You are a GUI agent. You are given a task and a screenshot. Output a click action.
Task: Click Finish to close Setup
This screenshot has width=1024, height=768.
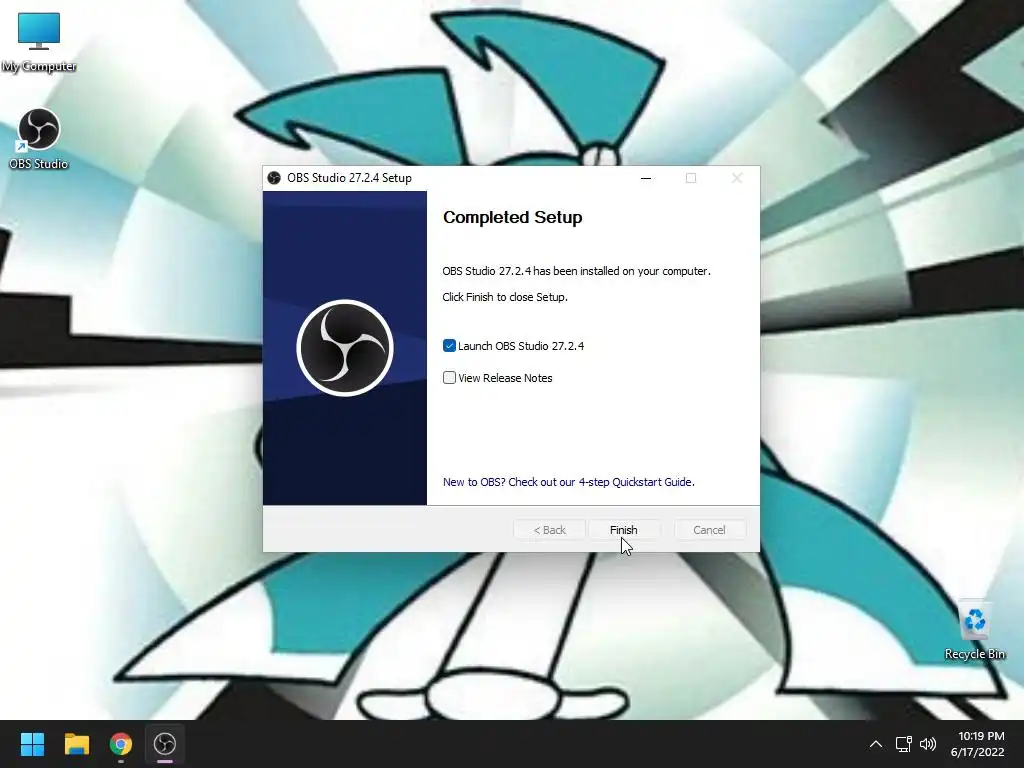(x=624, y=530)
